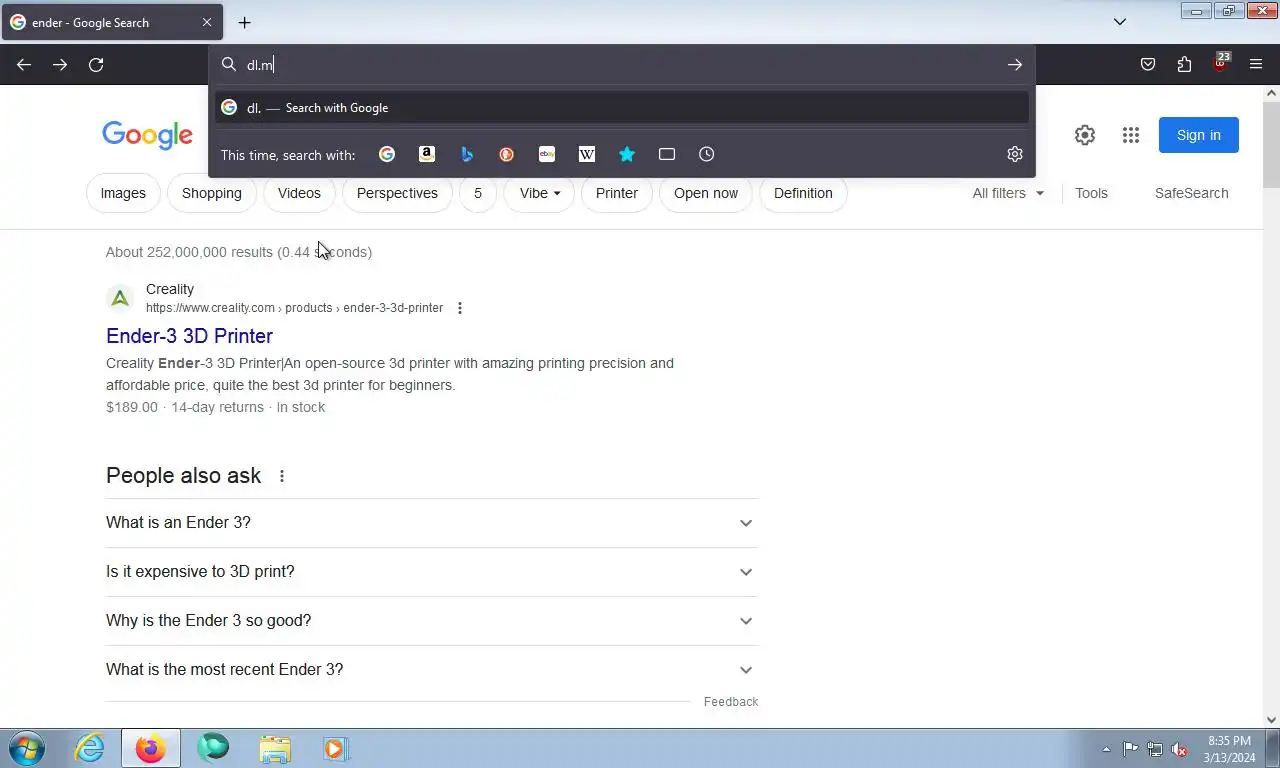Select the Open now filter chip
This screenshot has width=1280, height=768.
coord(706,193)
